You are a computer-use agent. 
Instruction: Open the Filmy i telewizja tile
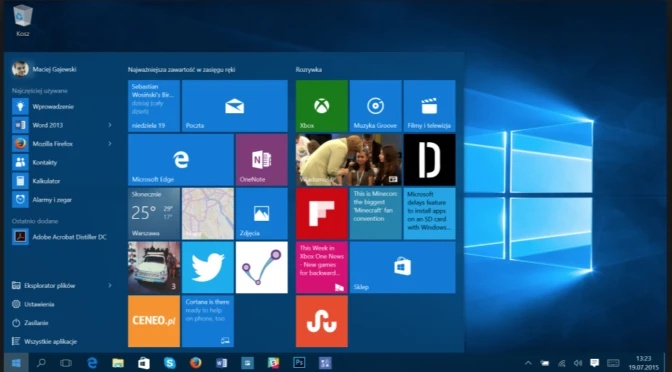(429, 106)
